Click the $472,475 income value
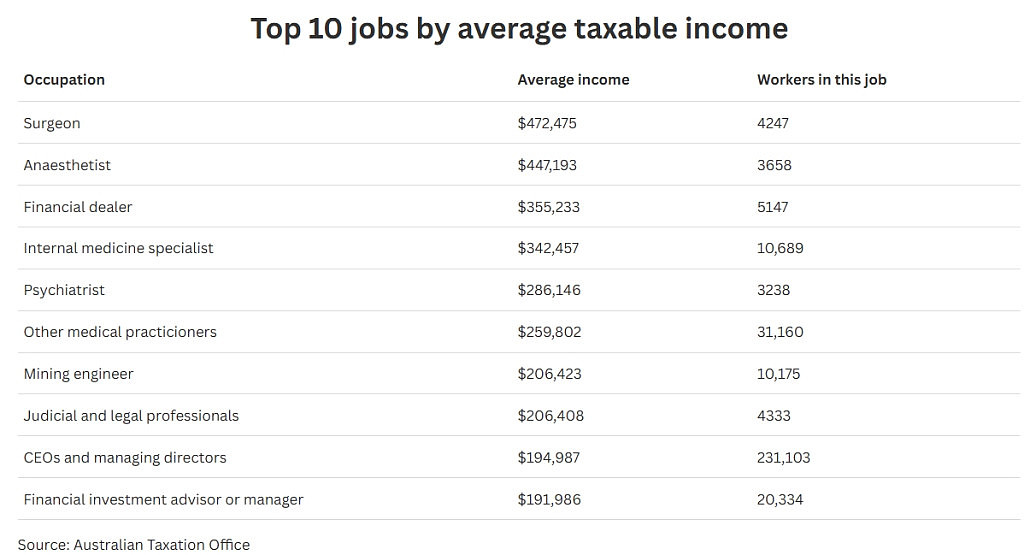This screenshot has width=1024, height=555. (547, 123)
